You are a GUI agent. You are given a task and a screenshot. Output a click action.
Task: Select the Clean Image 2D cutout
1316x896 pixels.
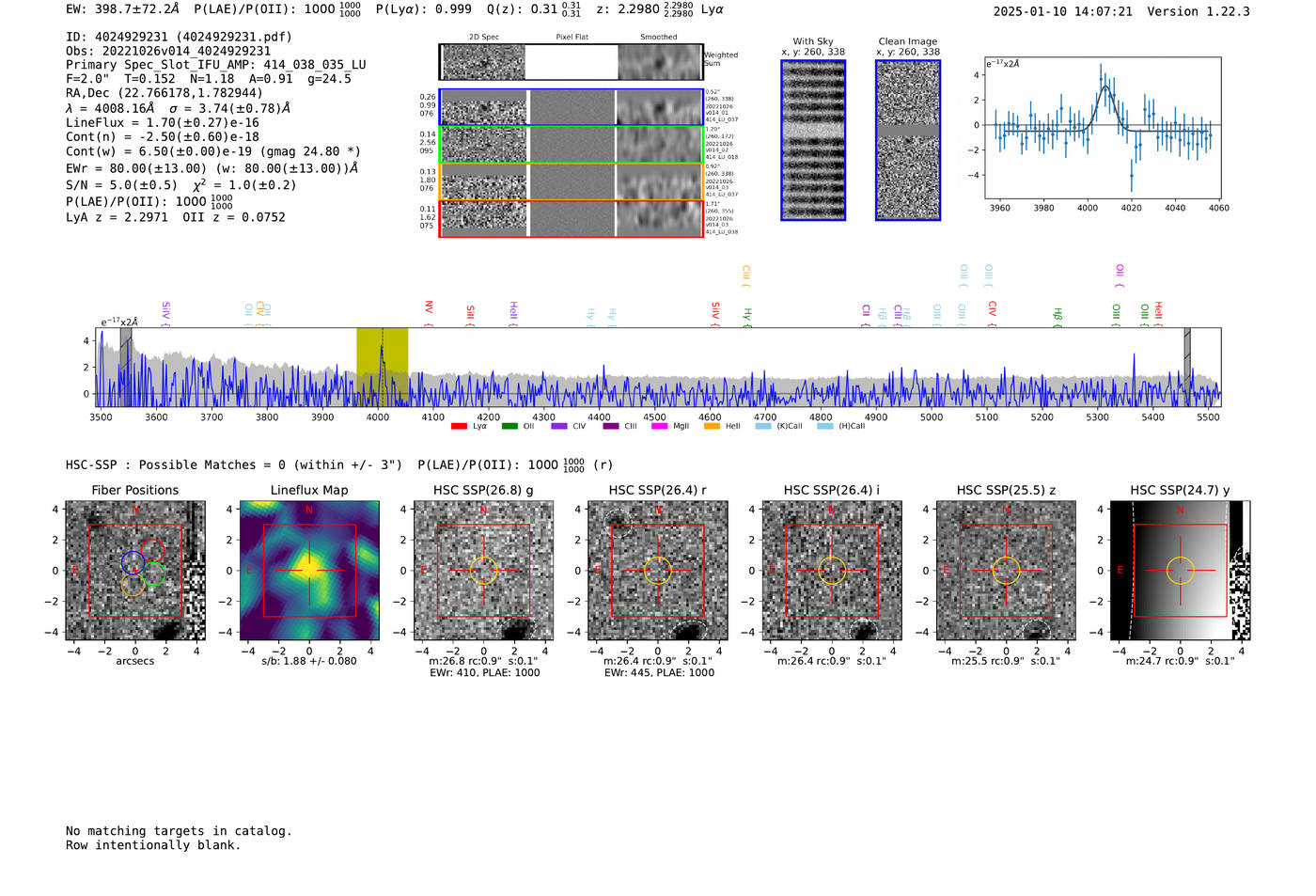908,140
